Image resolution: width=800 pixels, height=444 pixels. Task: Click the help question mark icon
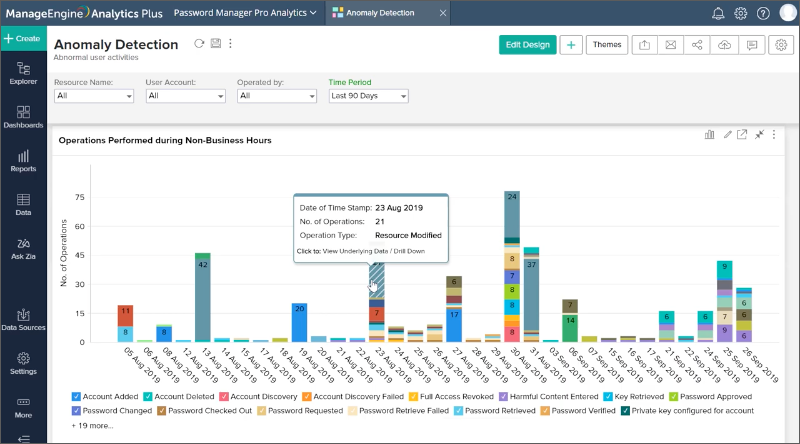tap(763, 13)
